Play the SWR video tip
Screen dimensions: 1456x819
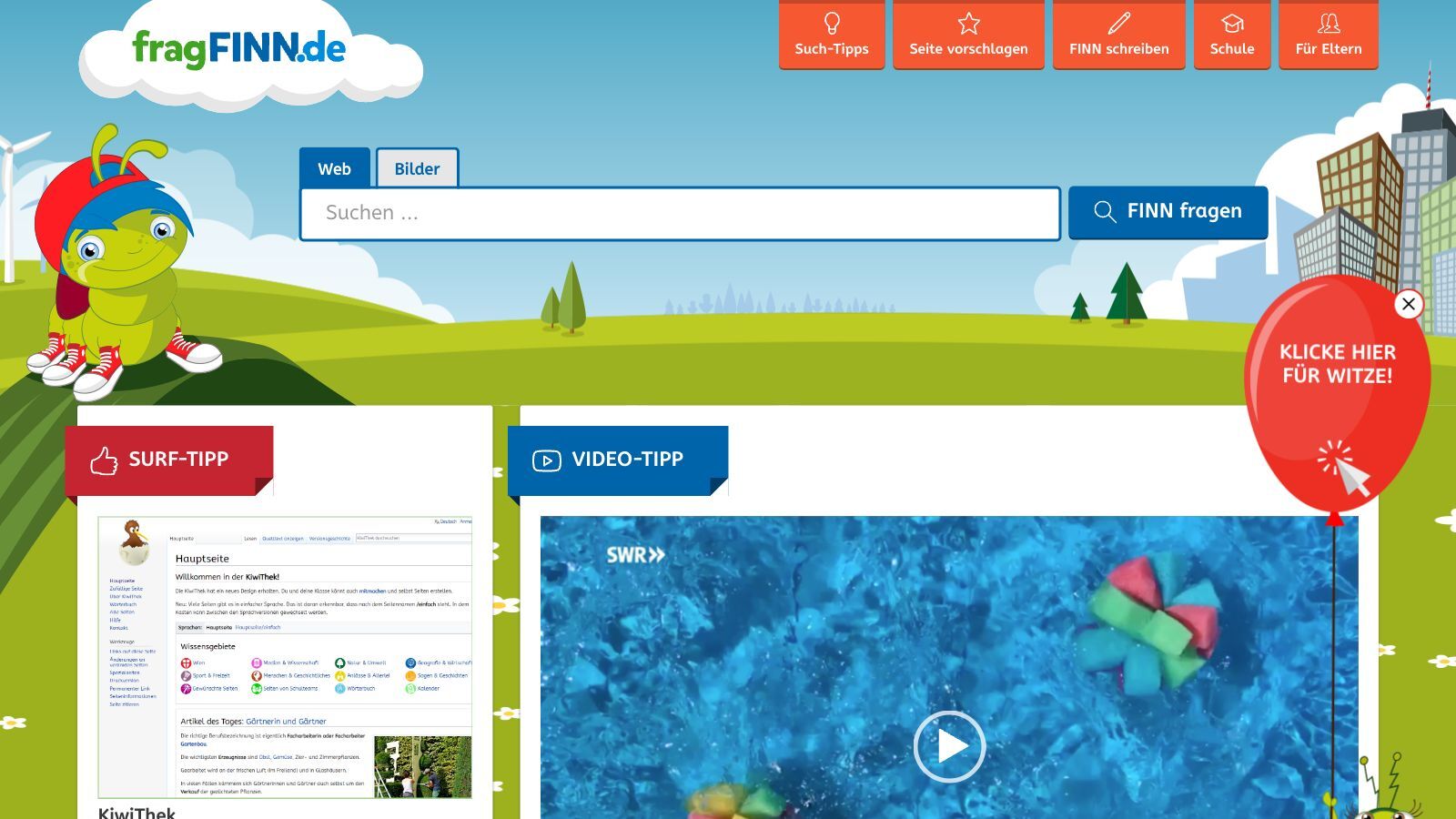949,746
